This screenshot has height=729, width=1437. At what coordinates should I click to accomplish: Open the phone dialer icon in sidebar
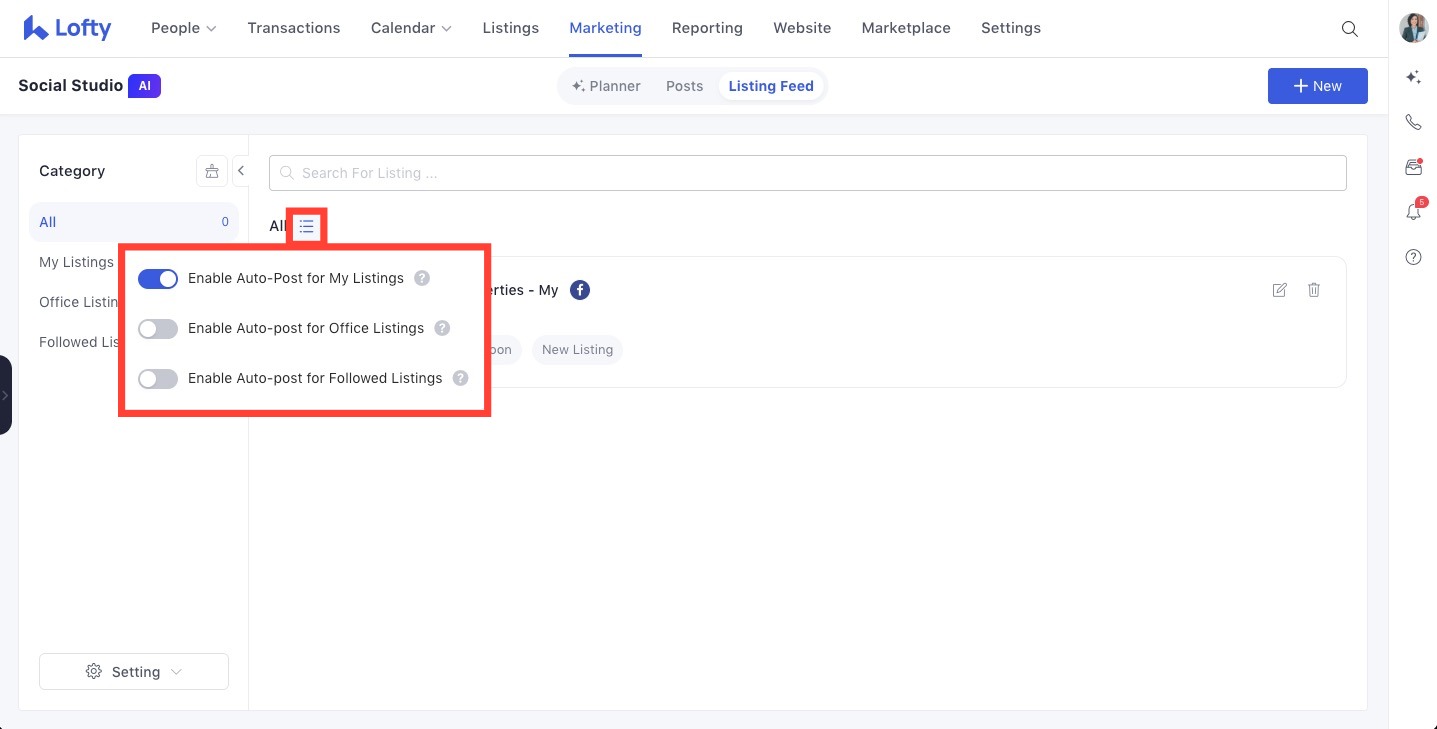click(x=1413, y=121)
